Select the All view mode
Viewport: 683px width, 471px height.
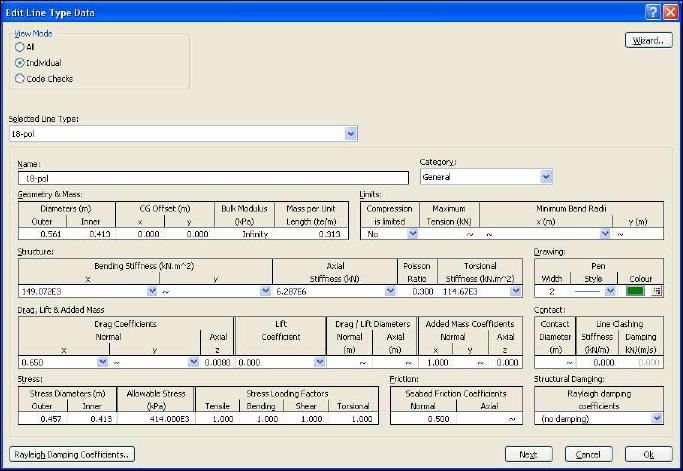(x=19, y=46)
